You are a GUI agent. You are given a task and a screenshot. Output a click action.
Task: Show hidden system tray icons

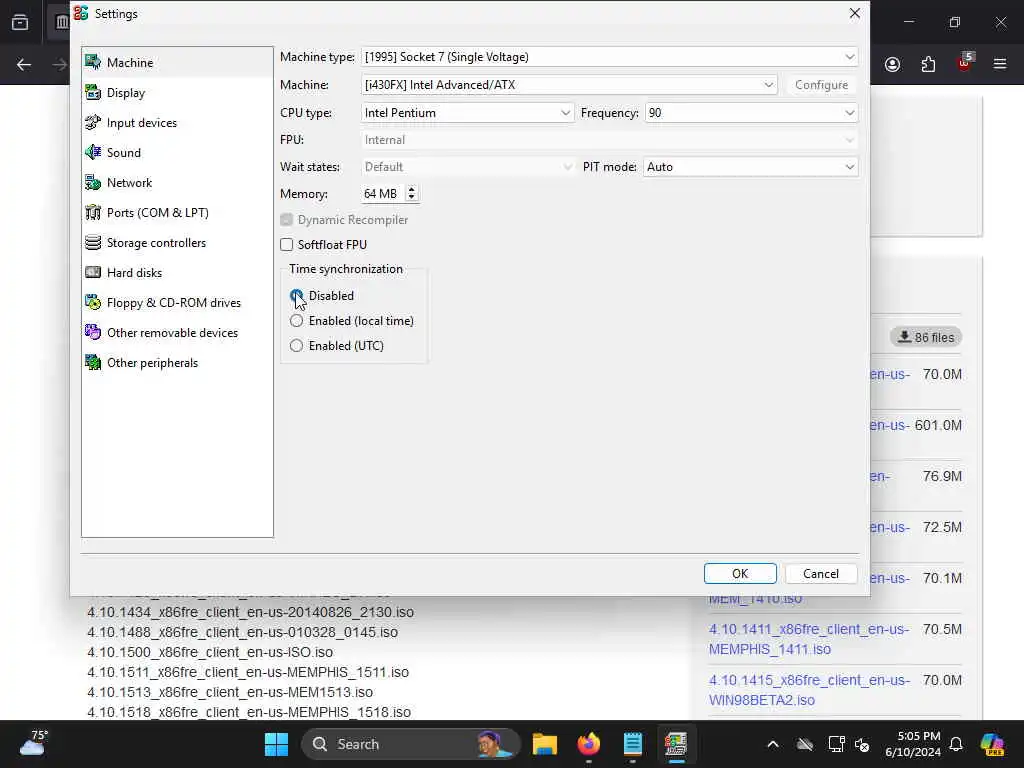(x=773, y=744)
